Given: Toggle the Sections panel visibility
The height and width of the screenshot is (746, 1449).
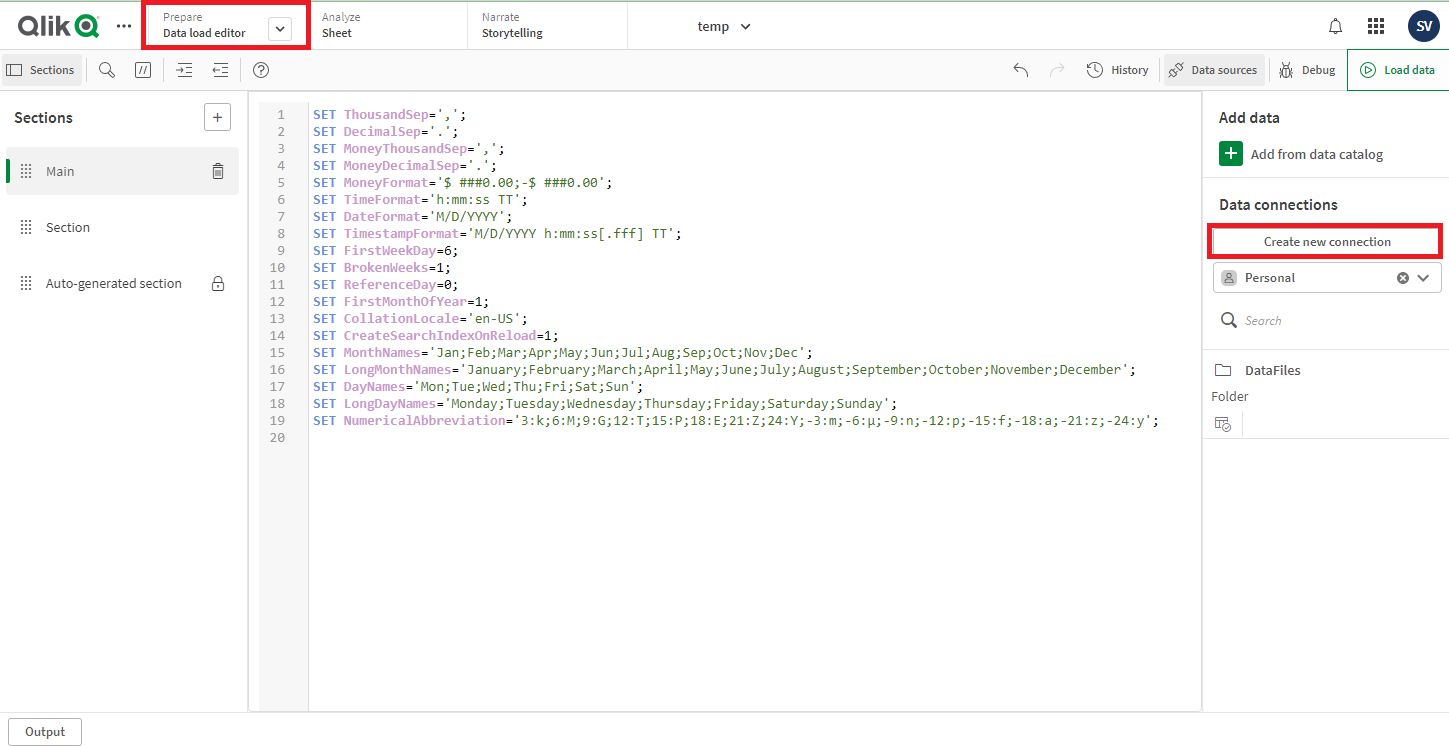Looking at the screenshot, I should click(x=42, y=70).
